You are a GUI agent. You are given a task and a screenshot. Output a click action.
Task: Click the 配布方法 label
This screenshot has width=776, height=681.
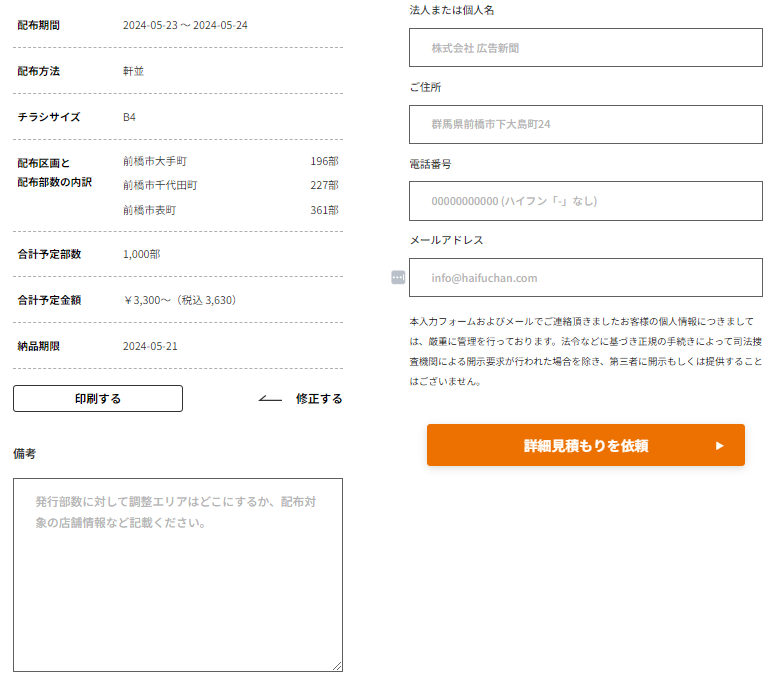[x=39, y=71]
